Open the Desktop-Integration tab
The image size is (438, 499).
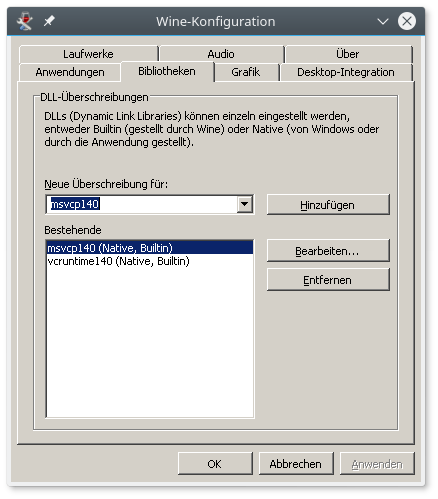[346, 72]
